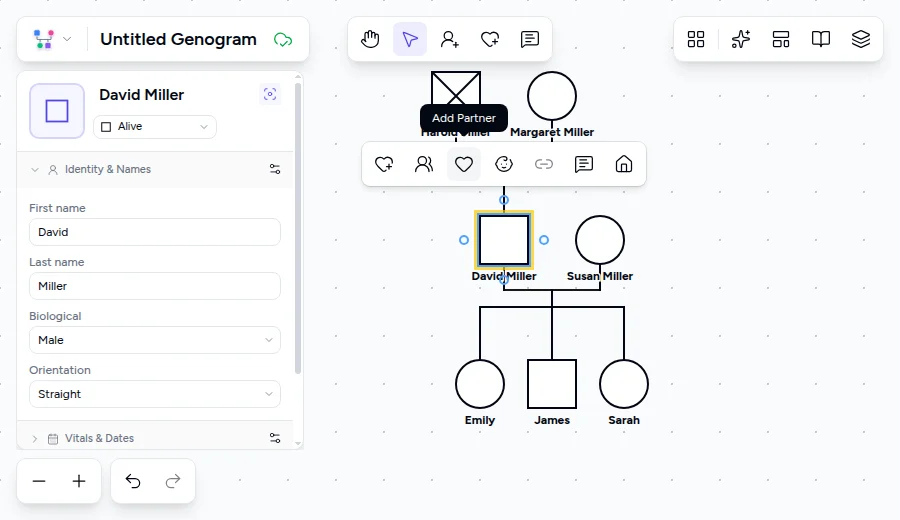Expand the Vitals & Dates section
900x520 pixels.
click(35, 438)
